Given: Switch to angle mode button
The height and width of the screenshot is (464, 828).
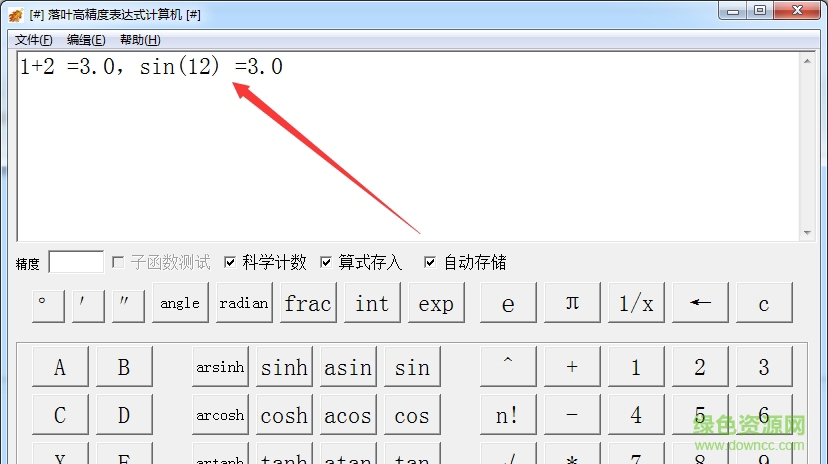Looking at the screenshot, I should pyautogui.click(x=180, y=303).
